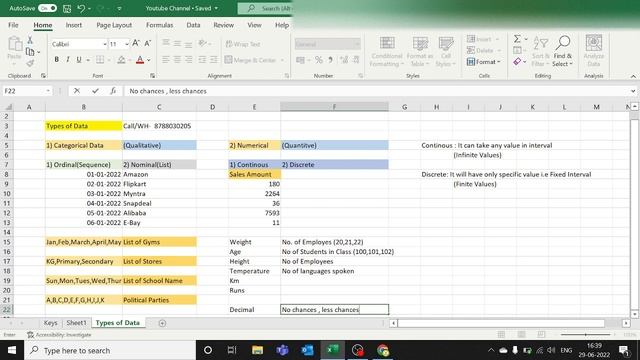Collapse the ribbon with the chevron
This screenshot has height=360, width=640.
point(633,76)
